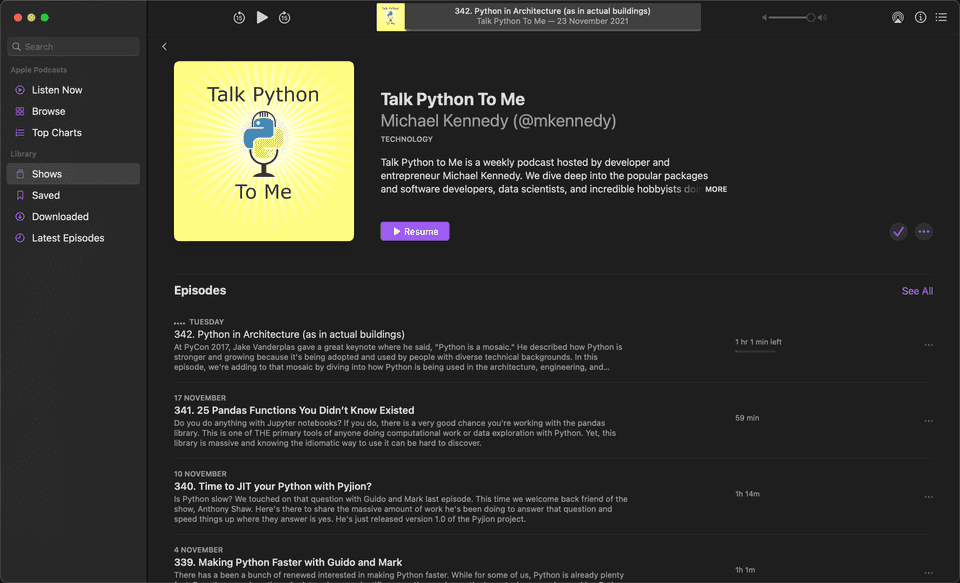Click the Resume button
The width and height of the screenshot is (960, 583).
coord(414,231)
